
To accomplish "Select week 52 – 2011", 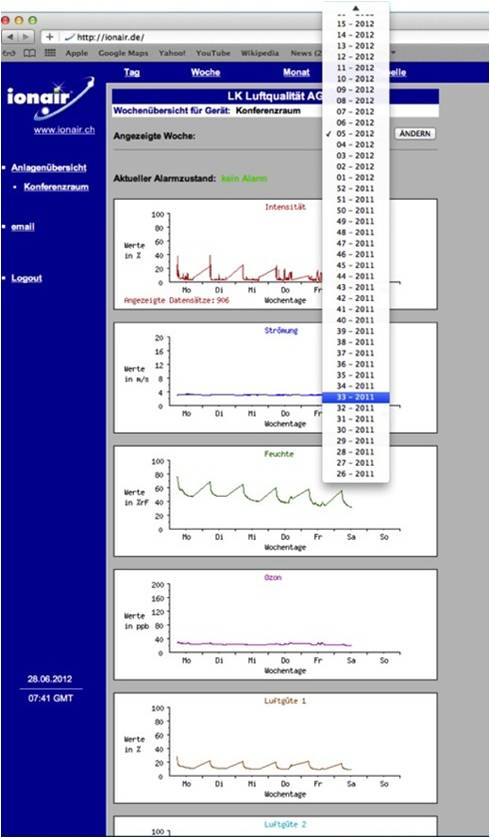I will pos(356,188).
